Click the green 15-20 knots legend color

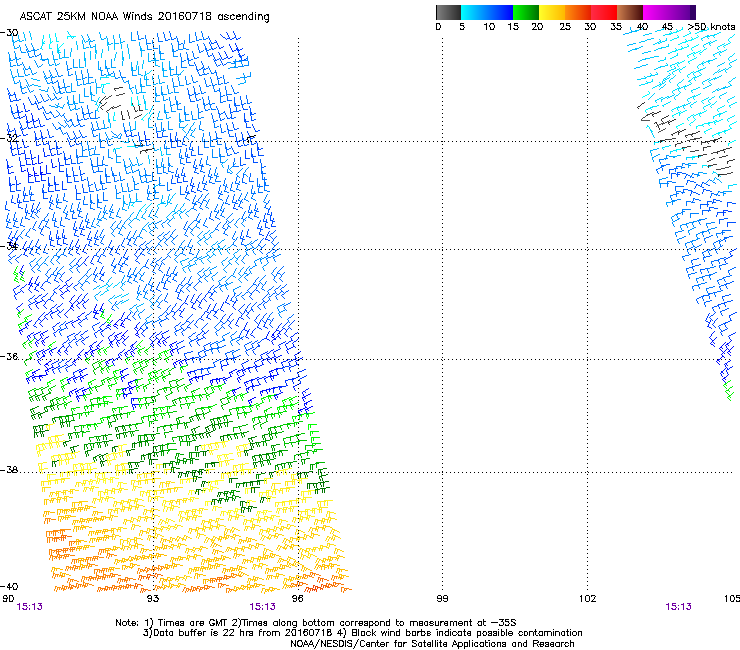tap(526, 12)
